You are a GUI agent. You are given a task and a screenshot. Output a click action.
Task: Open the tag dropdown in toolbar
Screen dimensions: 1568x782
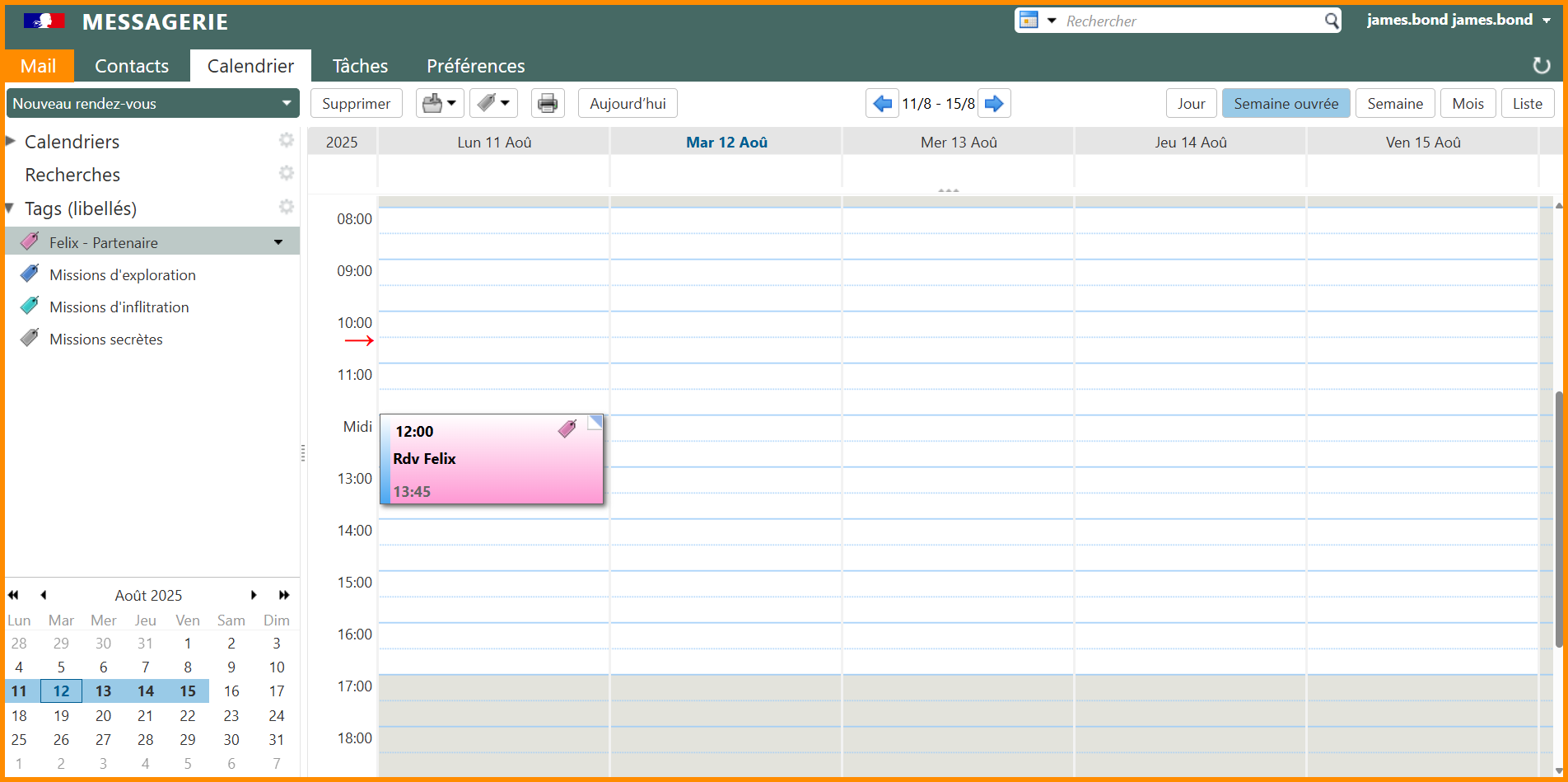click(493, 104)
